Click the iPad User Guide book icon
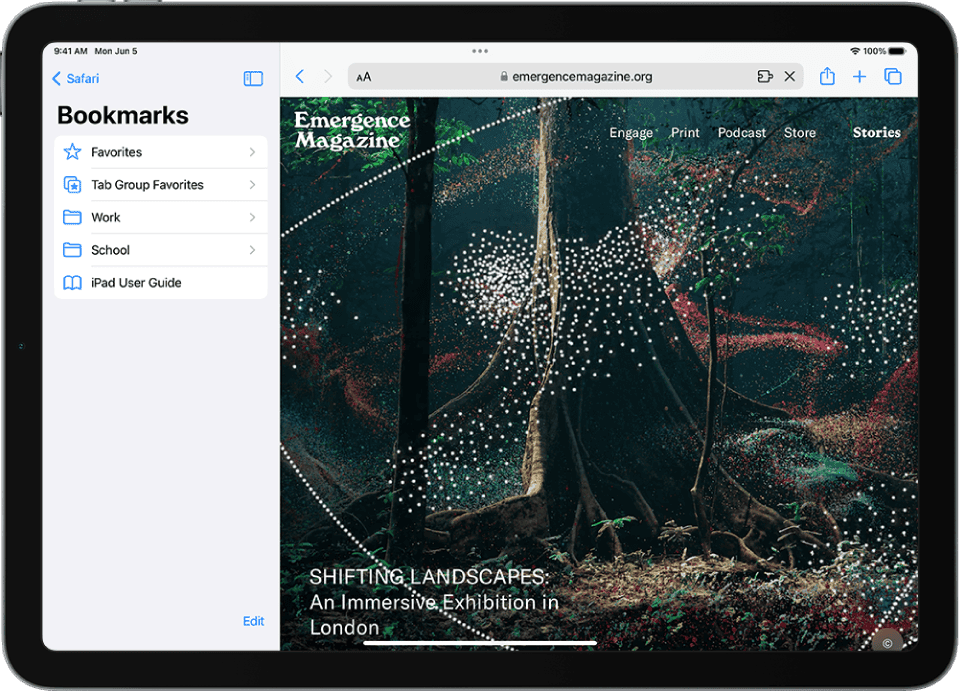Viewport: 960px width, 692px height. (x=71, y=283)
